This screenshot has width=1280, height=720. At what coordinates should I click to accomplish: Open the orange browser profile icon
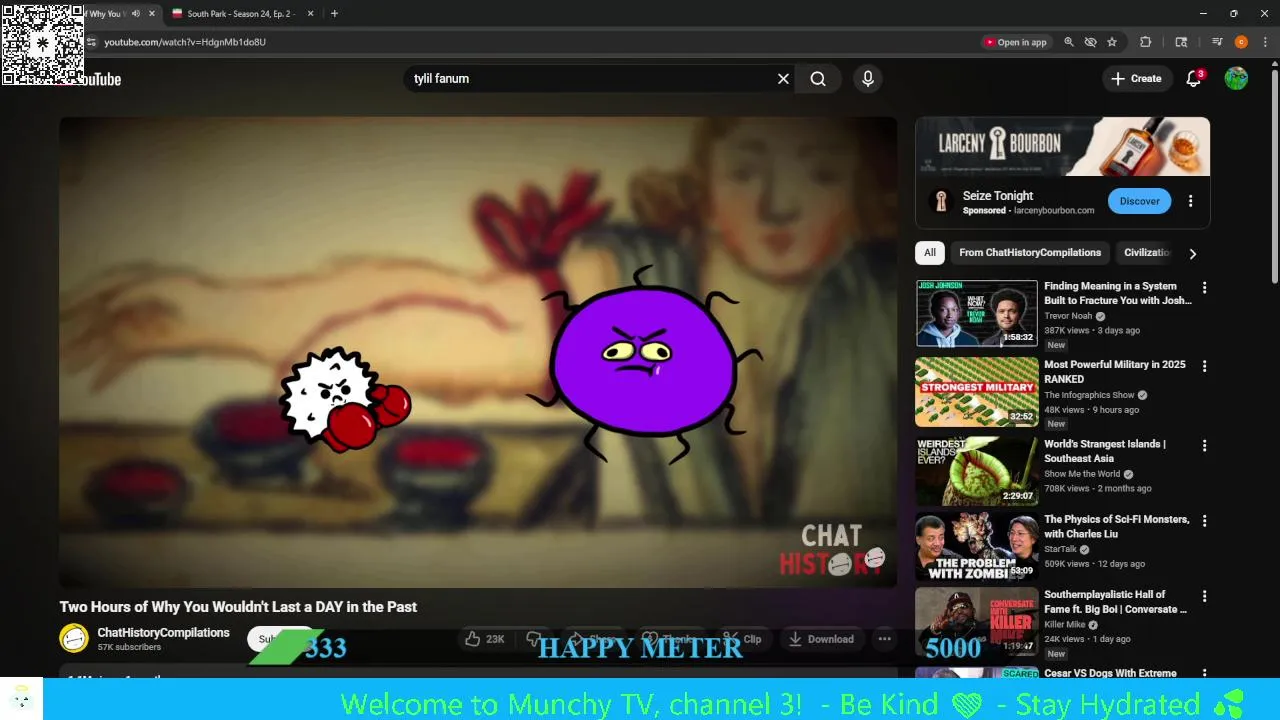point(1241,42)
